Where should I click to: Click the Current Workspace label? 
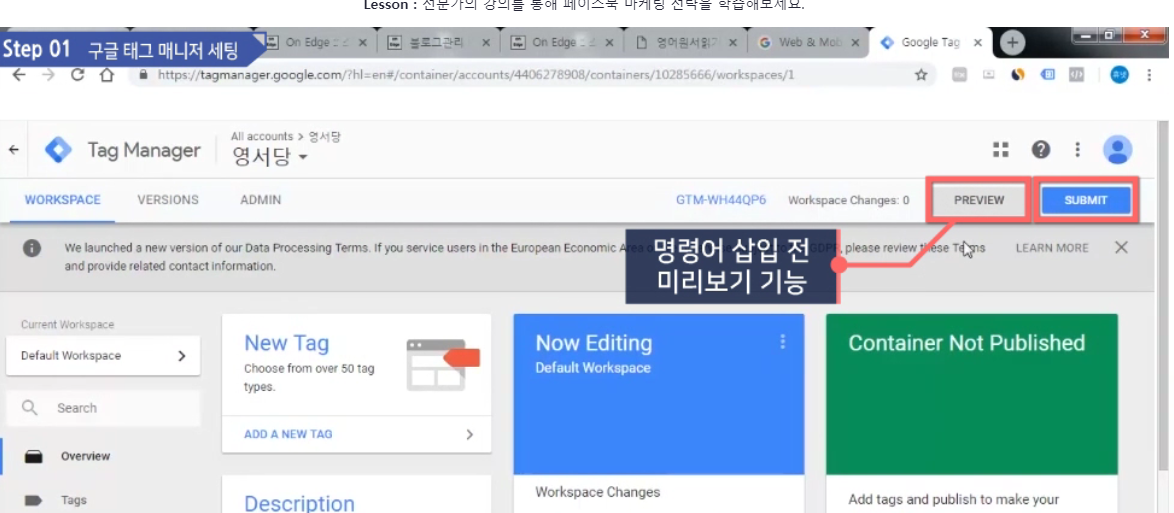(x=67, y=325)
